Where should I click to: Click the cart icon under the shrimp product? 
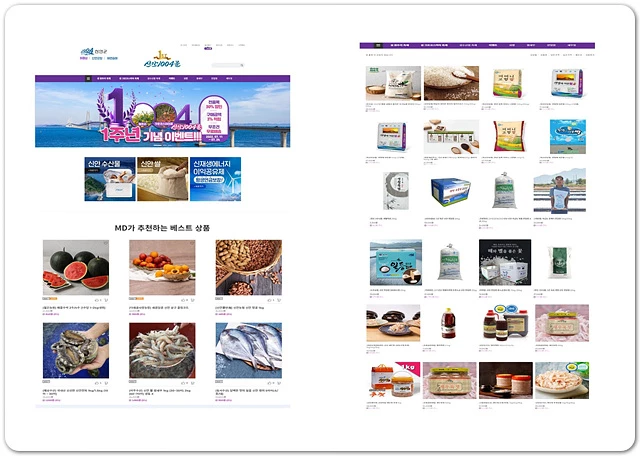point(192,383)
